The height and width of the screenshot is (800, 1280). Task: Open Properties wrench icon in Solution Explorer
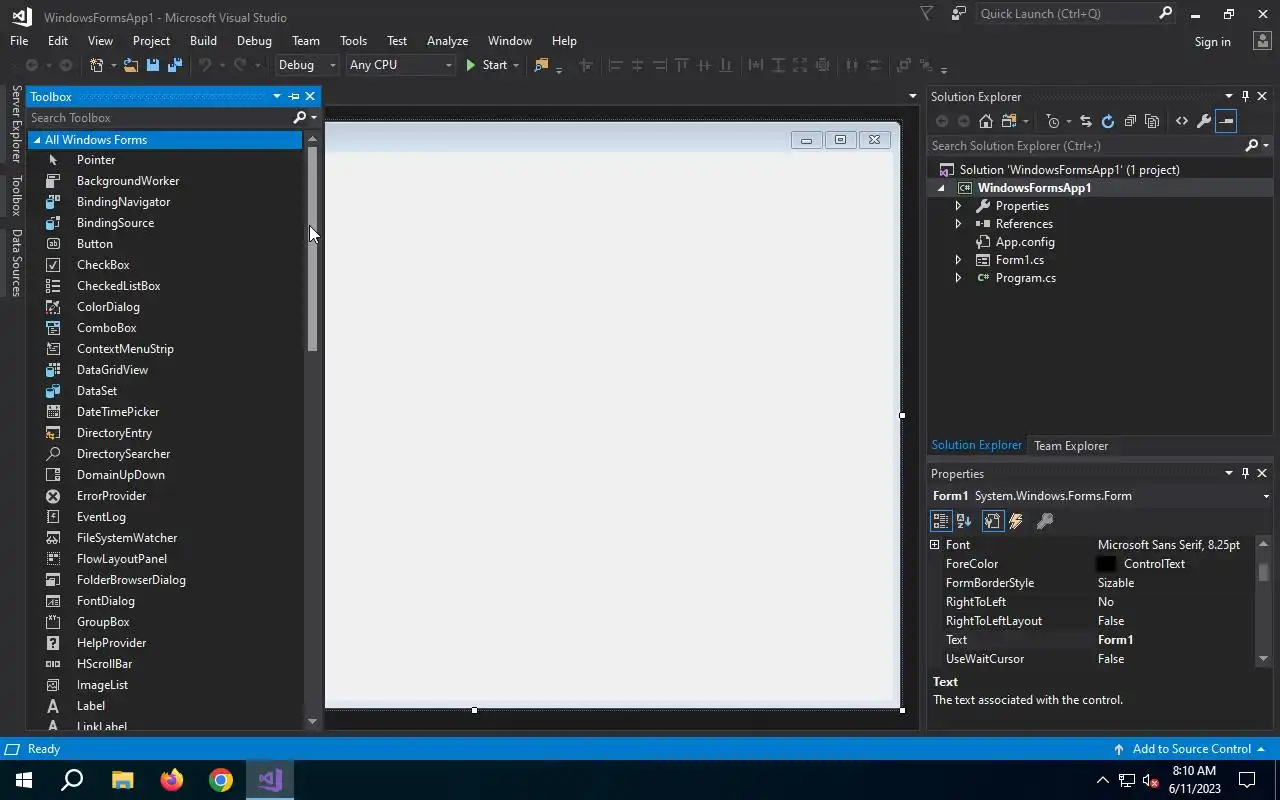coord(1204,121)
